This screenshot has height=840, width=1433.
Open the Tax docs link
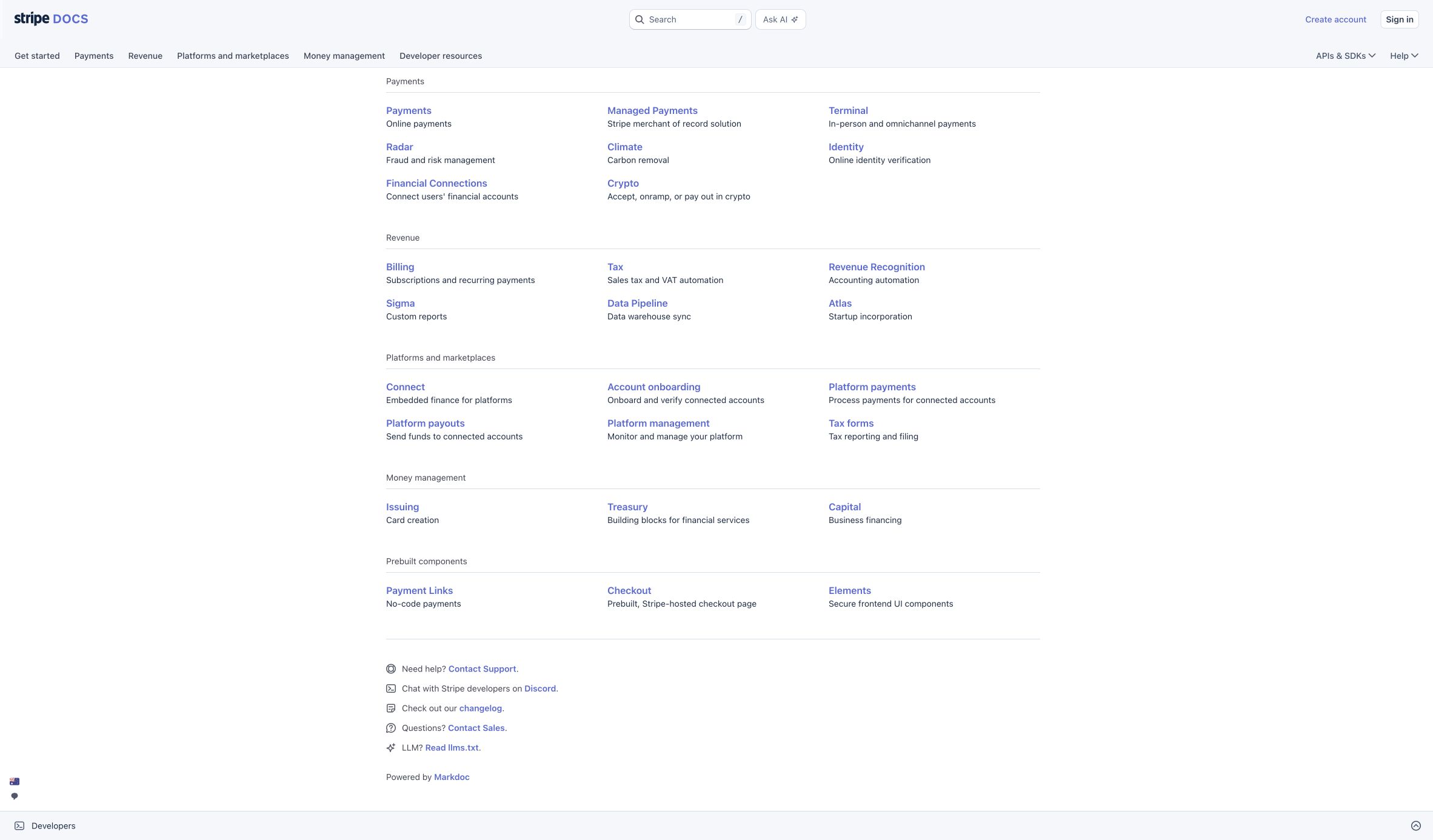point(615,267)
